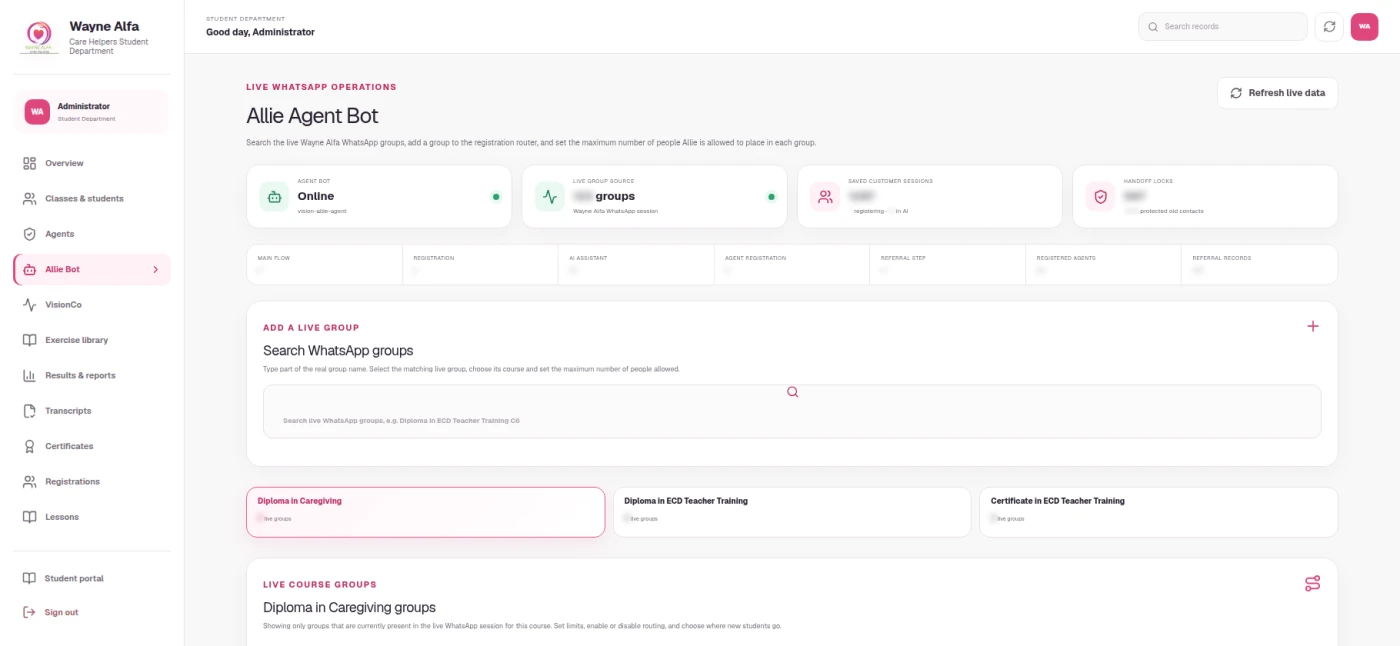Image resolution: width=1400 pixels, height=646 pixels.
Task: Click the Agents shield icon
Action: pyautogui.click(x=29, y=234)
